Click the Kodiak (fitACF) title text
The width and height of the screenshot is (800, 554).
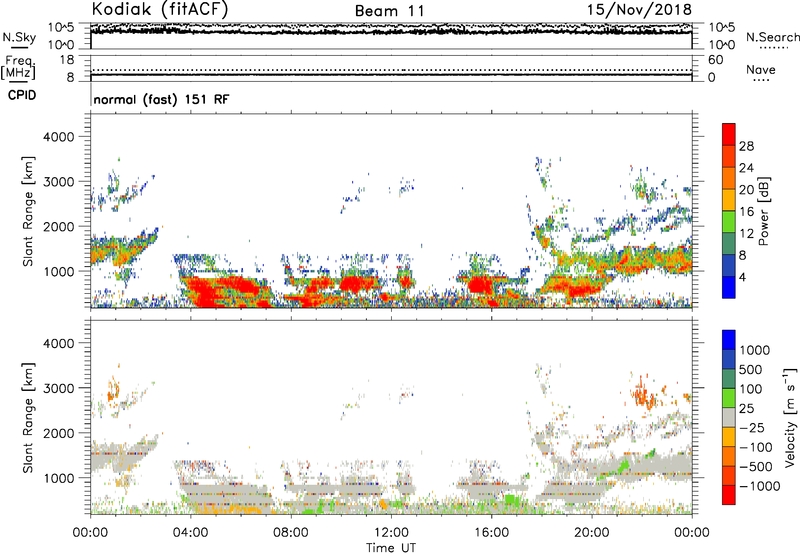(160, 9)
